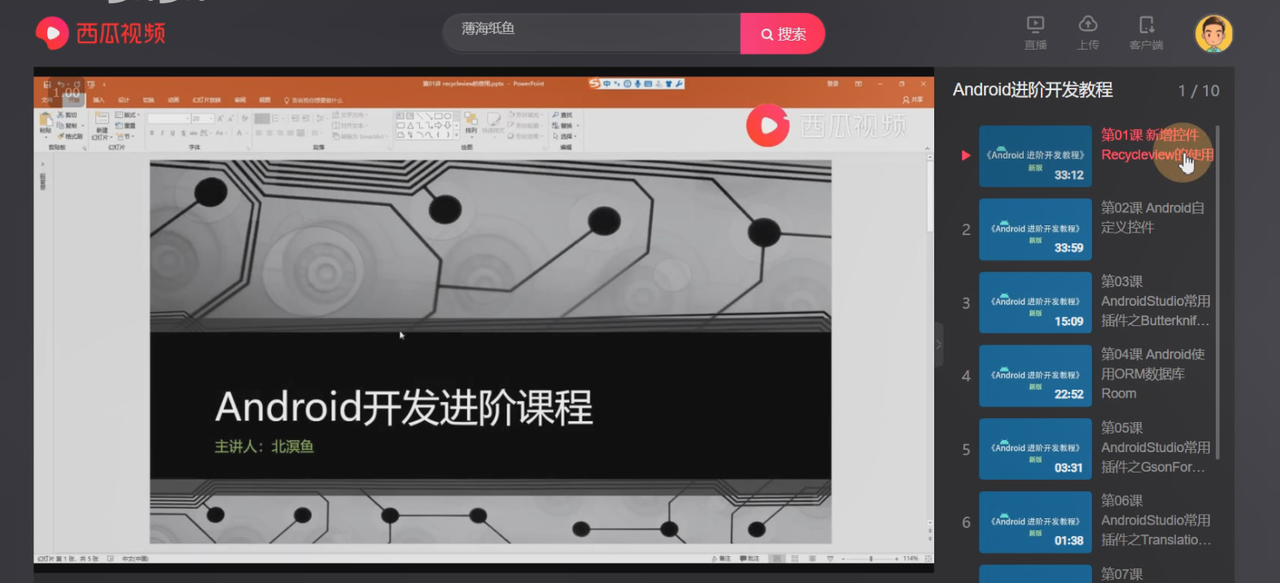The width and height of the screenshot is (1280, 583).
Task: Toggle PowerPoint 备注 notes pane
Action: [722, 559]
